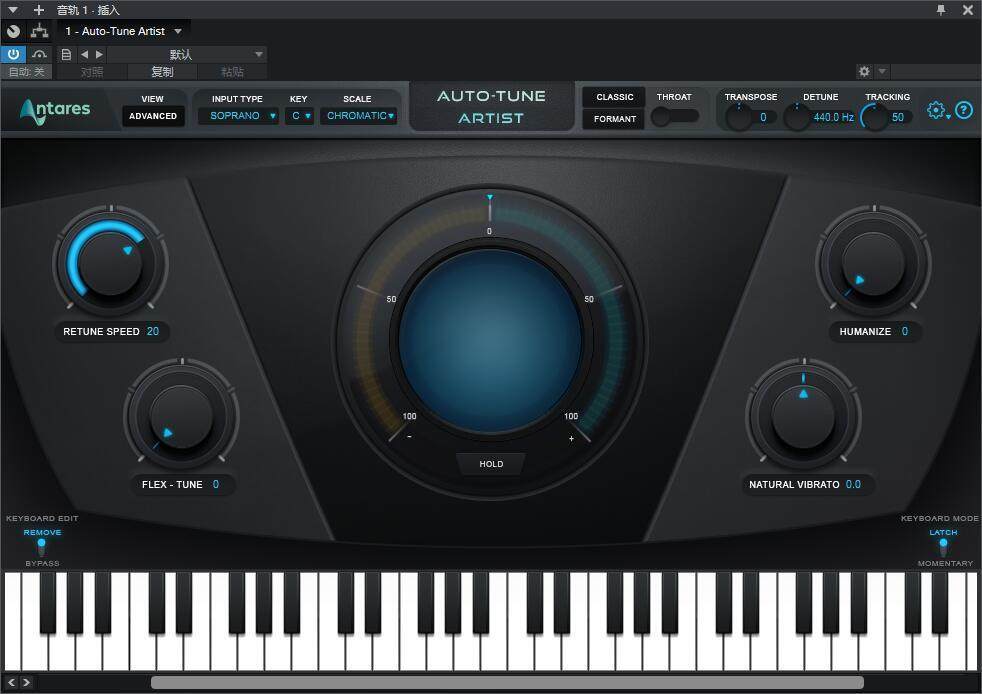Switch to the FORMANT tab

tap(613, 118)
